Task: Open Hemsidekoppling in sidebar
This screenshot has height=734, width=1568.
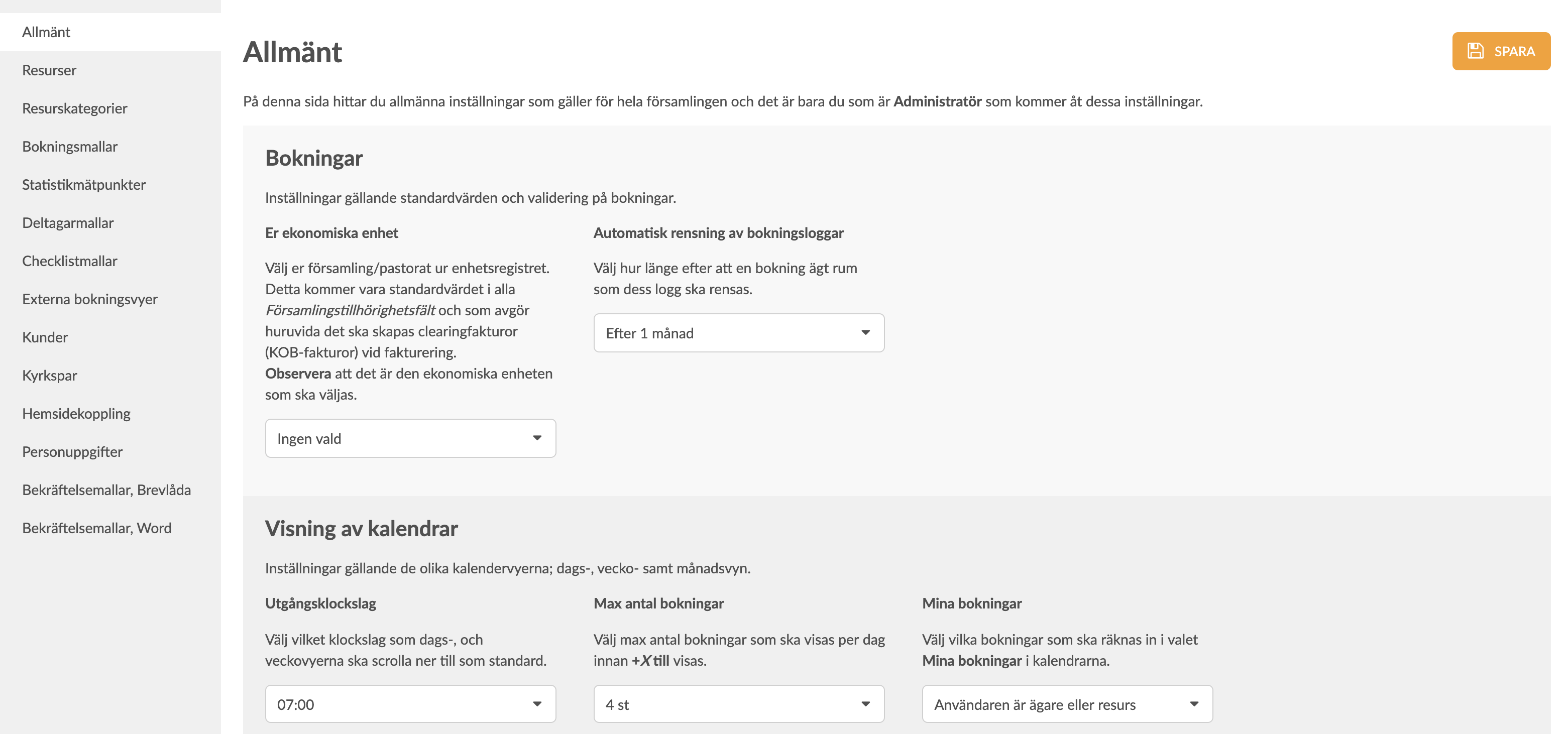Action: pyautogui.click(x=76, y=413)
